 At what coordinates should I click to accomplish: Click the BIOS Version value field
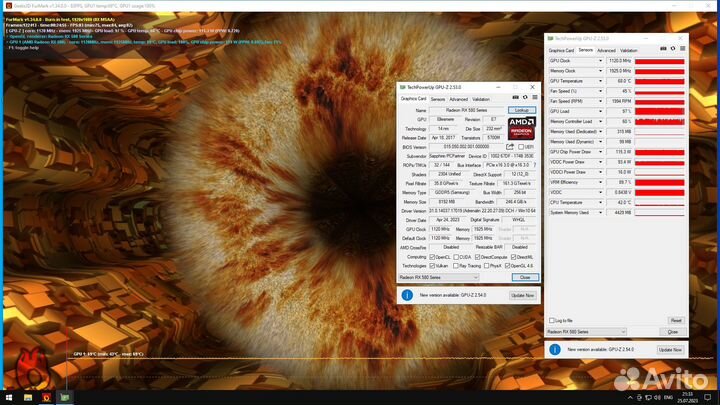(x=467, y=147)
